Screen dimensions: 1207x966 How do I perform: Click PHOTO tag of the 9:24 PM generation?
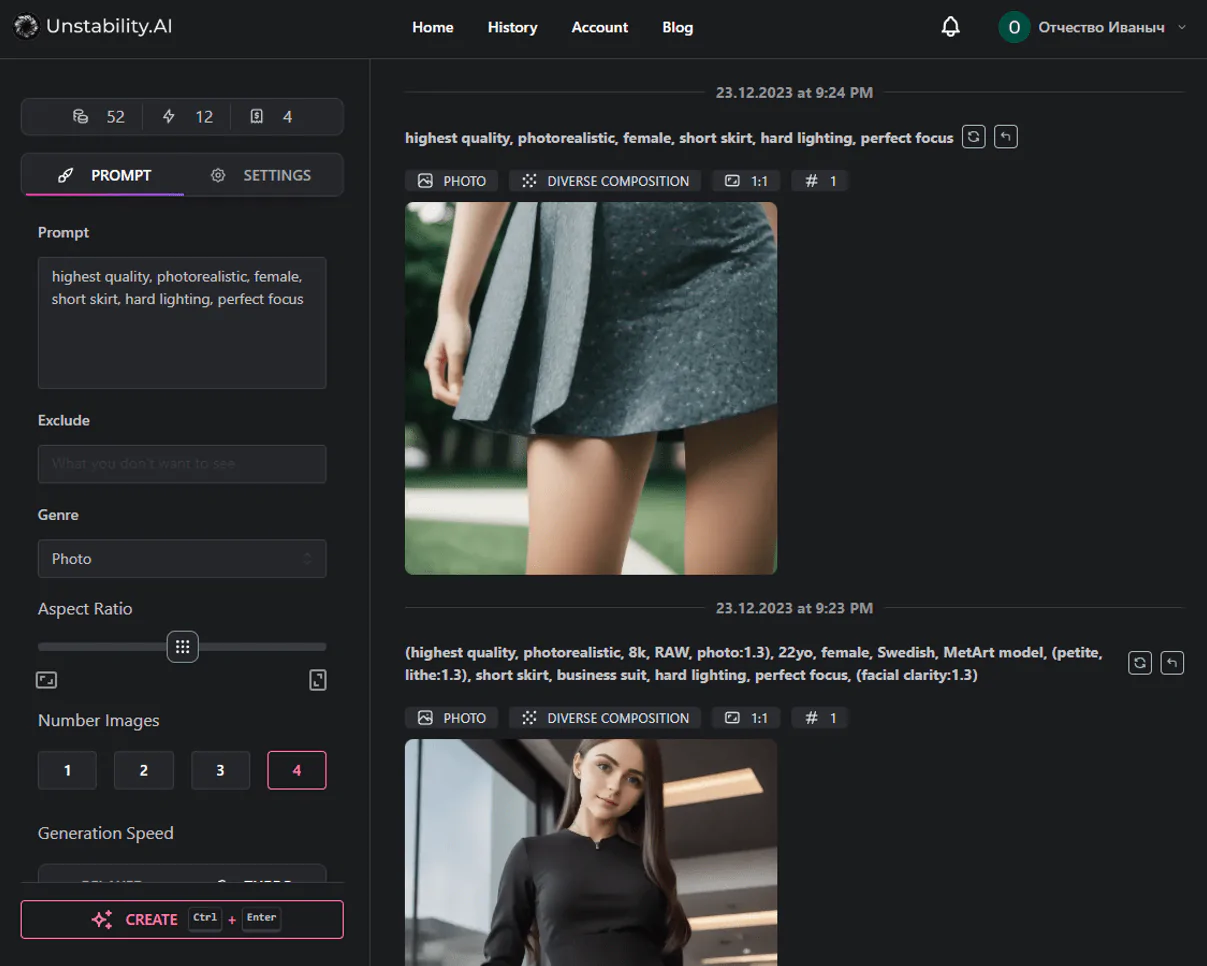tap(452, 181)
